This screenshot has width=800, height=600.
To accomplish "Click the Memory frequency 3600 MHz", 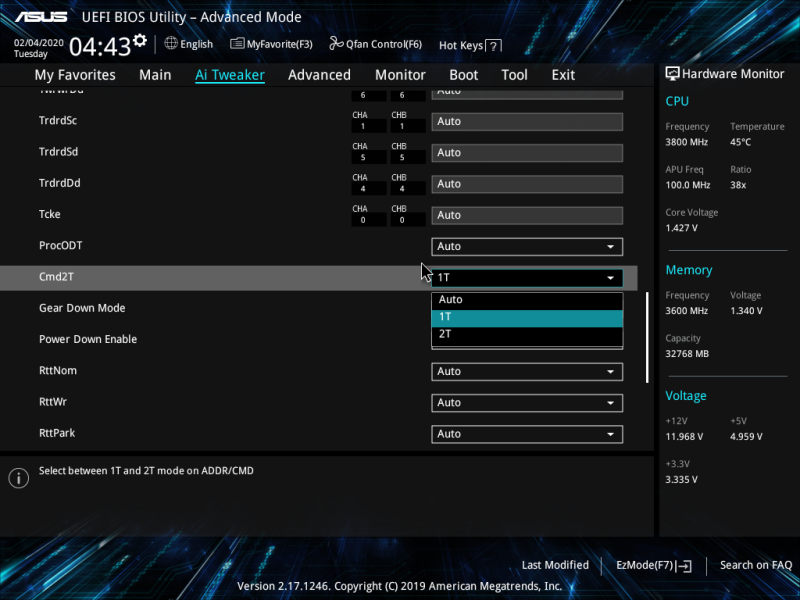I will [x=687, y=311].
